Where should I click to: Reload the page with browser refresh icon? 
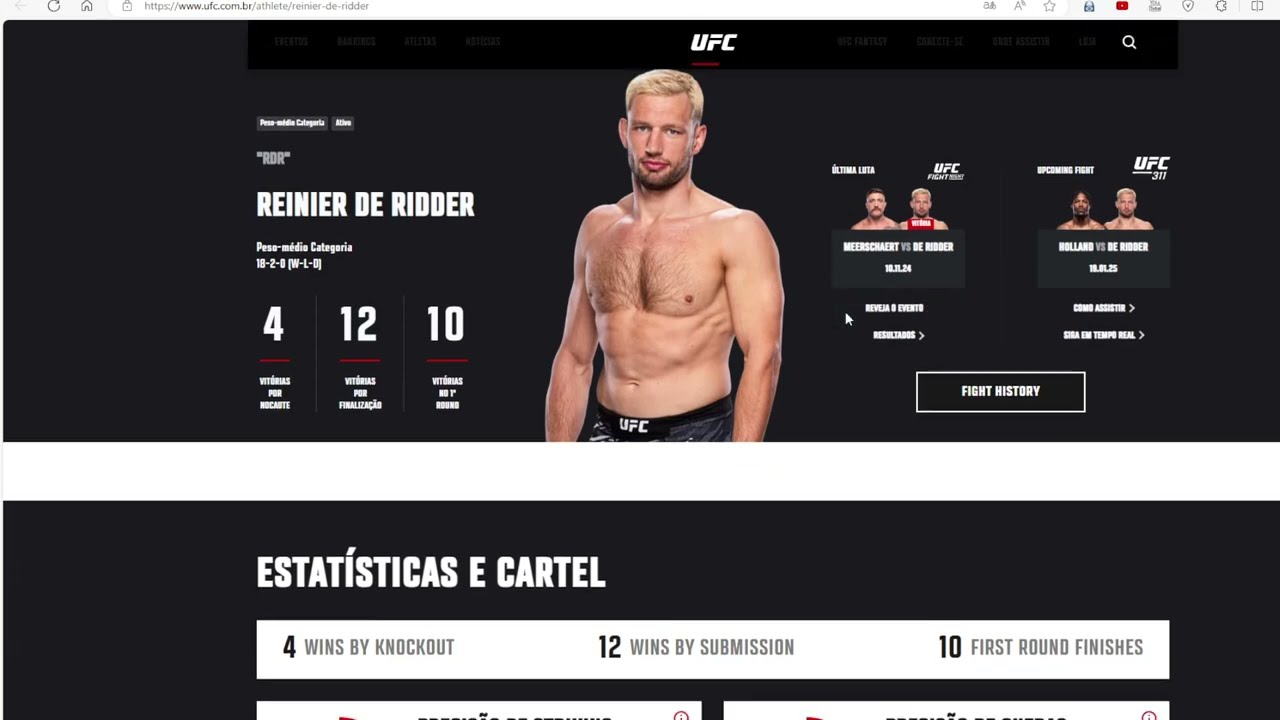point(54,6)
